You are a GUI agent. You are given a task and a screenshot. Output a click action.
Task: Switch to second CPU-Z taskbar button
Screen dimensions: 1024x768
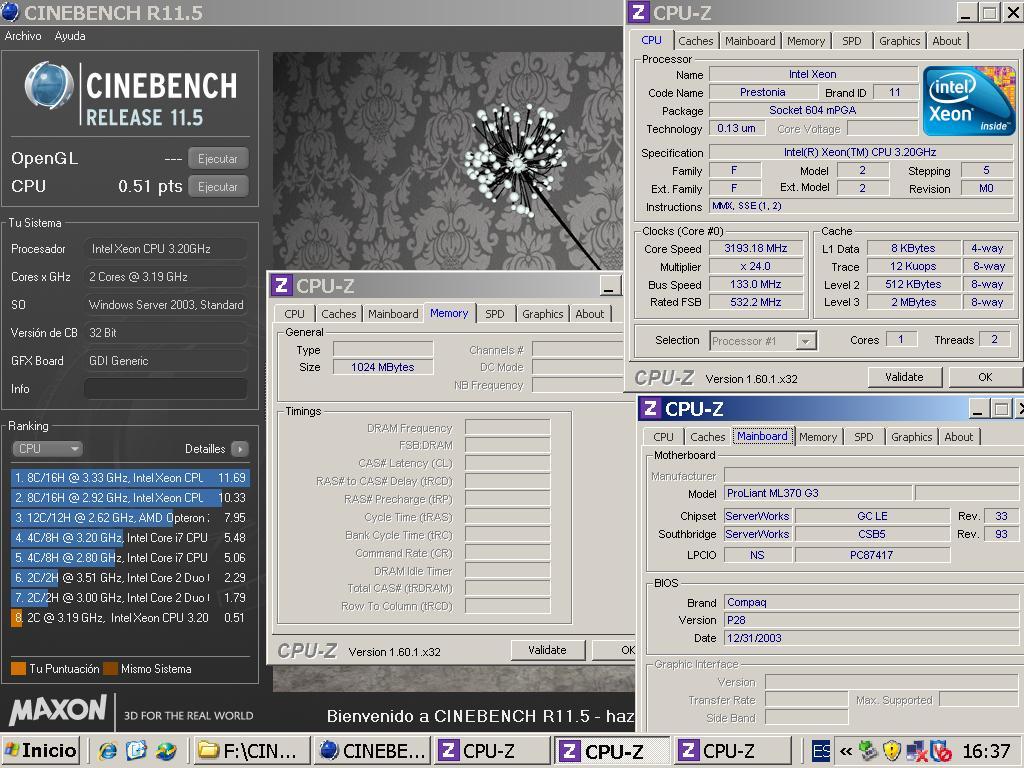[613, 751]
